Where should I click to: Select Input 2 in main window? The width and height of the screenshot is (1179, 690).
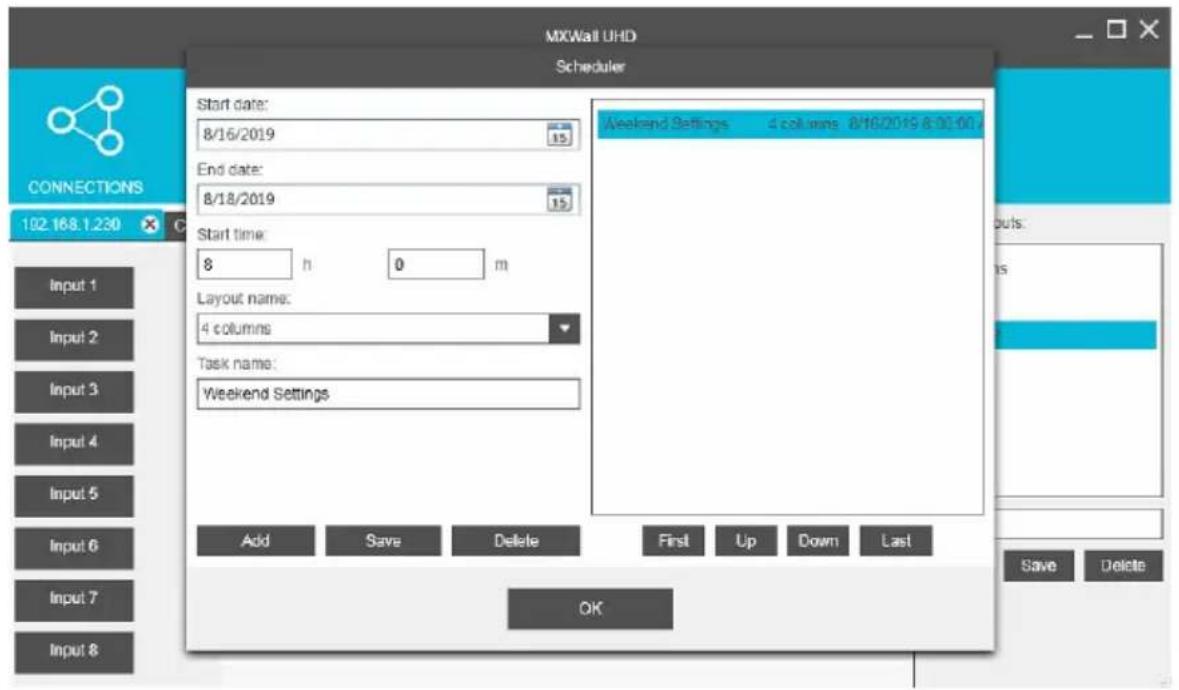(74, 338)
